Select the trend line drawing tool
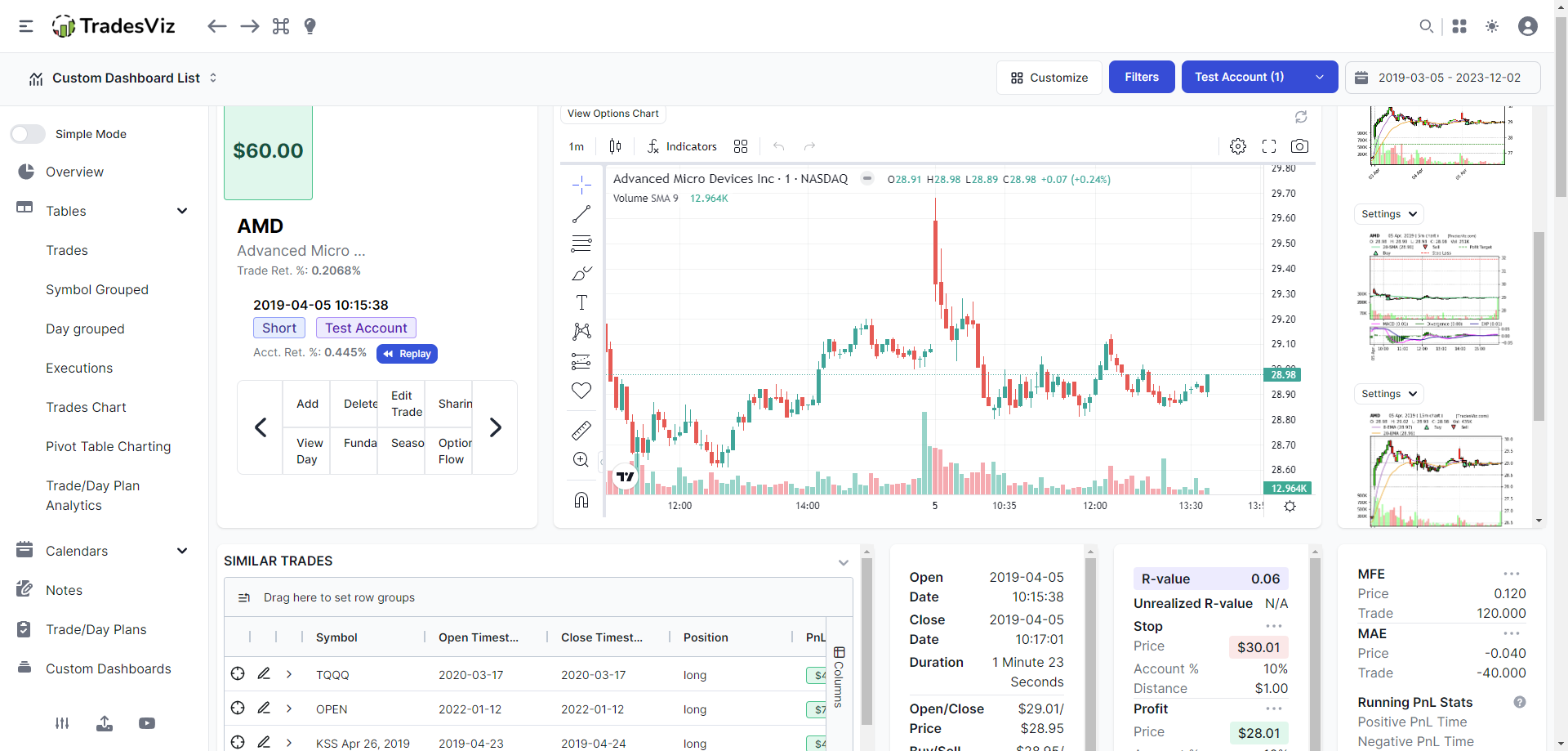Image resolution: width=1568 pixels, height=751 pixels. pos(581,214)
